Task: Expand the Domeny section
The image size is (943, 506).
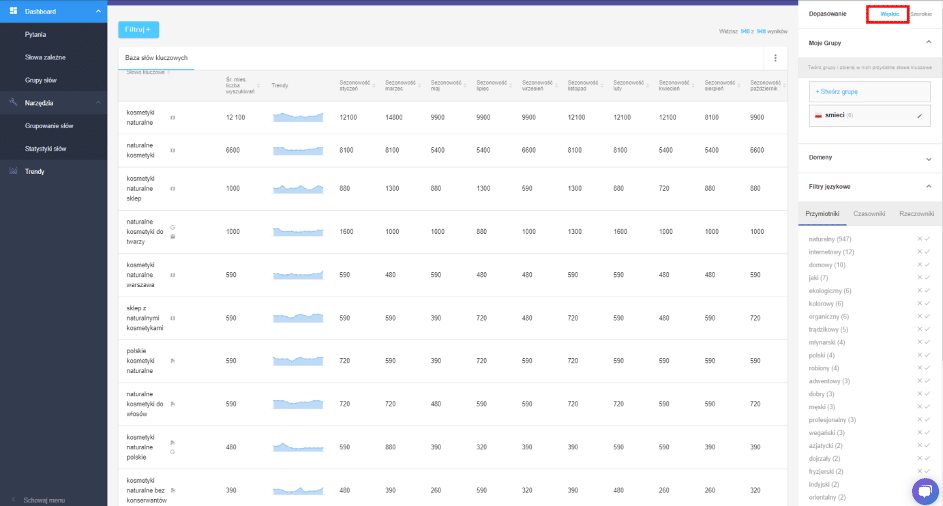Action: tap(928, 158)
